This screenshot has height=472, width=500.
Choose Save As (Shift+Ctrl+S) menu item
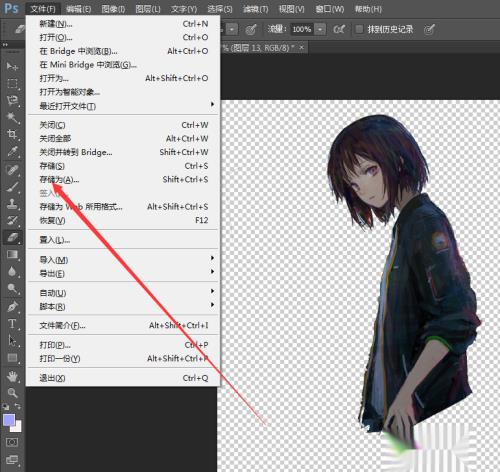coord(123,180)
